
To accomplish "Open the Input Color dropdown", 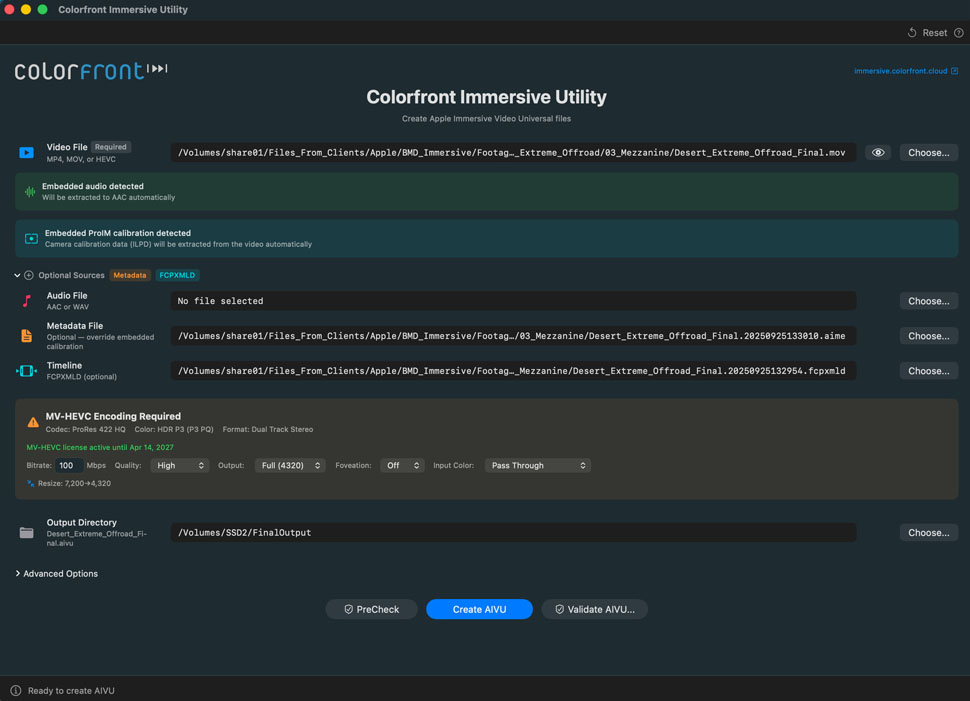I will point(537,466).
